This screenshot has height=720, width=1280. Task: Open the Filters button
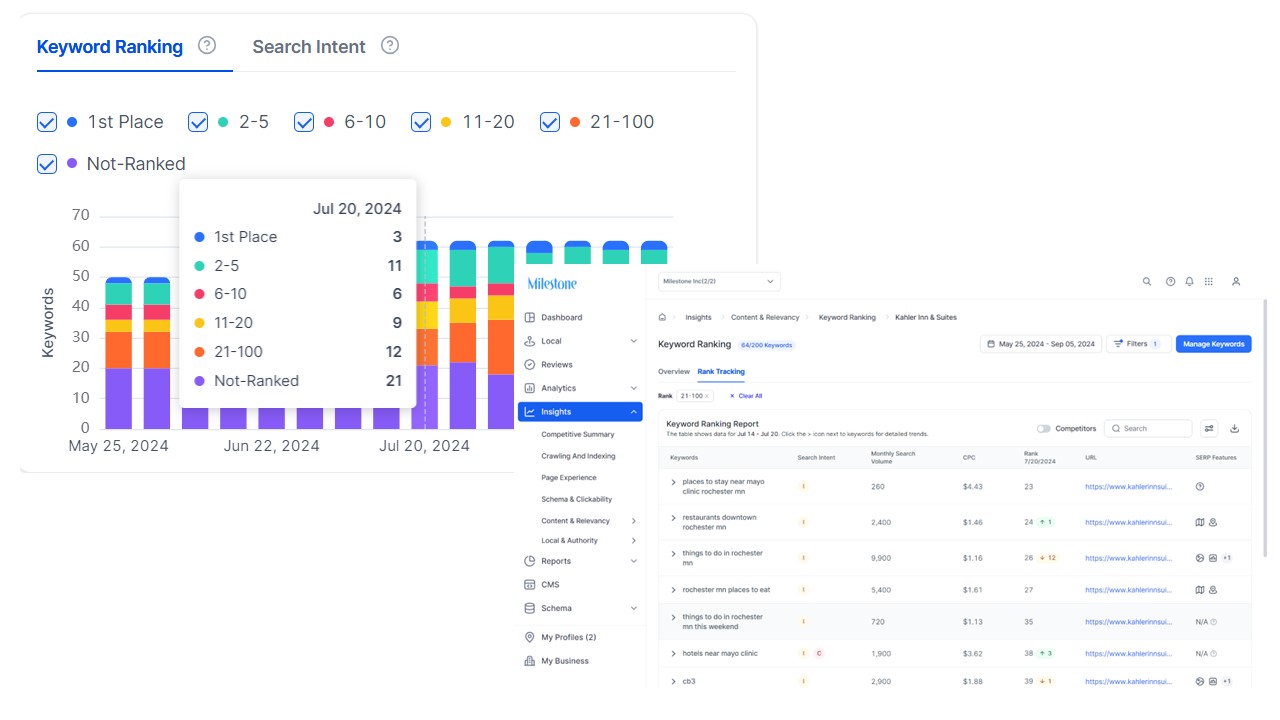tap(1138, 344)
